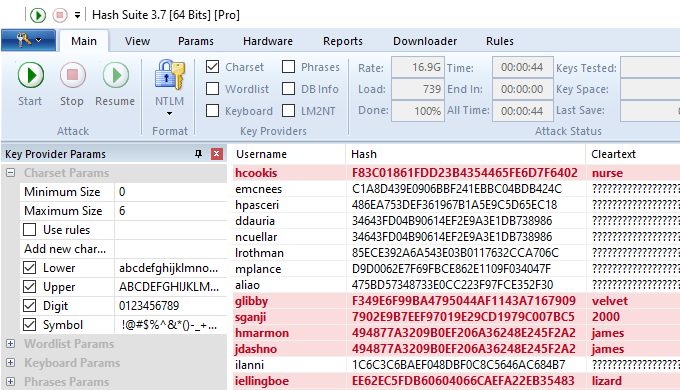The image size is (680, 390).
Task: Enable the Wordlist key provider
Action: pyautogui.click(x=212, y=88)
